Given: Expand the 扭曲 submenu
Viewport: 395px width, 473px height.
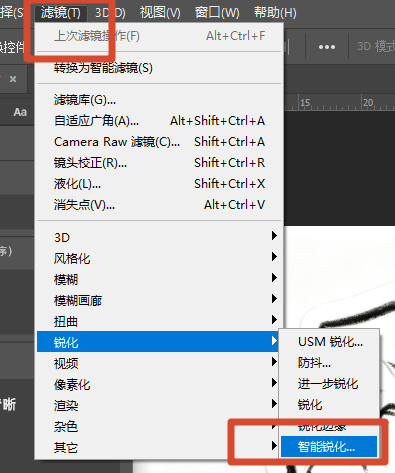Looking at the screenshot, I should pyautogui.click(x=159, y=321).
